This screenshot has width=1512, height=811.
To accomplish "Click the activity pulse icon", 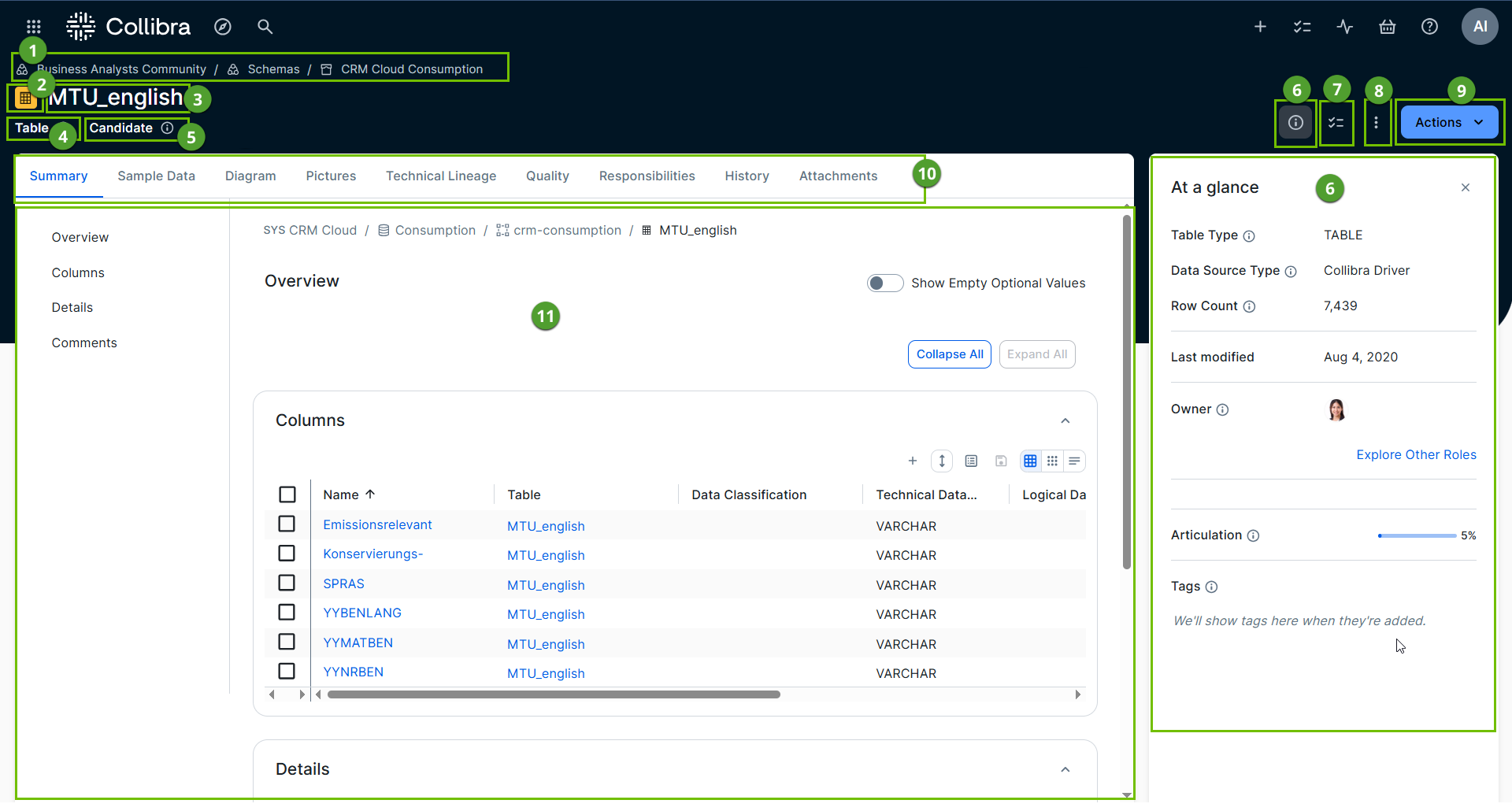I will (1344, 27).
